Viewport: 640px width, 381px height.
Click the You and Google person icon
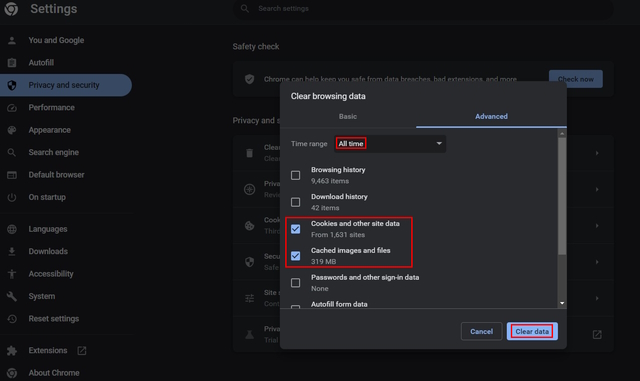(x=12, y=40)
